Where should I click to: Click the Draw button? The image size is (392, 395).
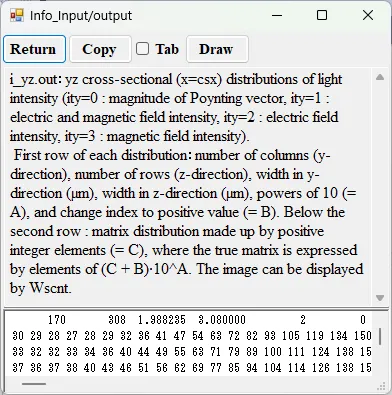point(217,49)
